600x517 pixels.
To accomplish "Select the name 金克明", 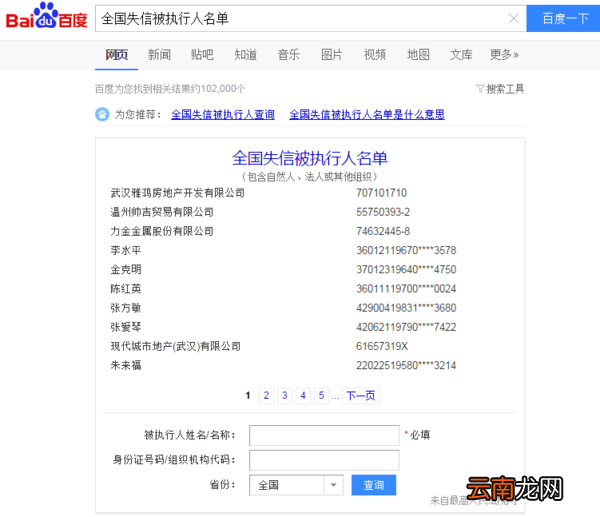I will pos(126,269).
